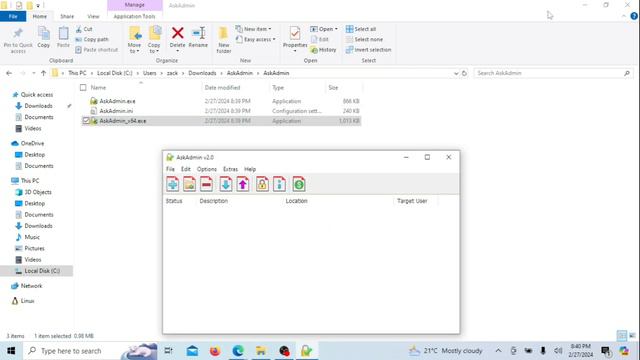This screenshot has width=640, height=360.
Task: Open the AskAdmin File menu
Action: pos(170,169)
